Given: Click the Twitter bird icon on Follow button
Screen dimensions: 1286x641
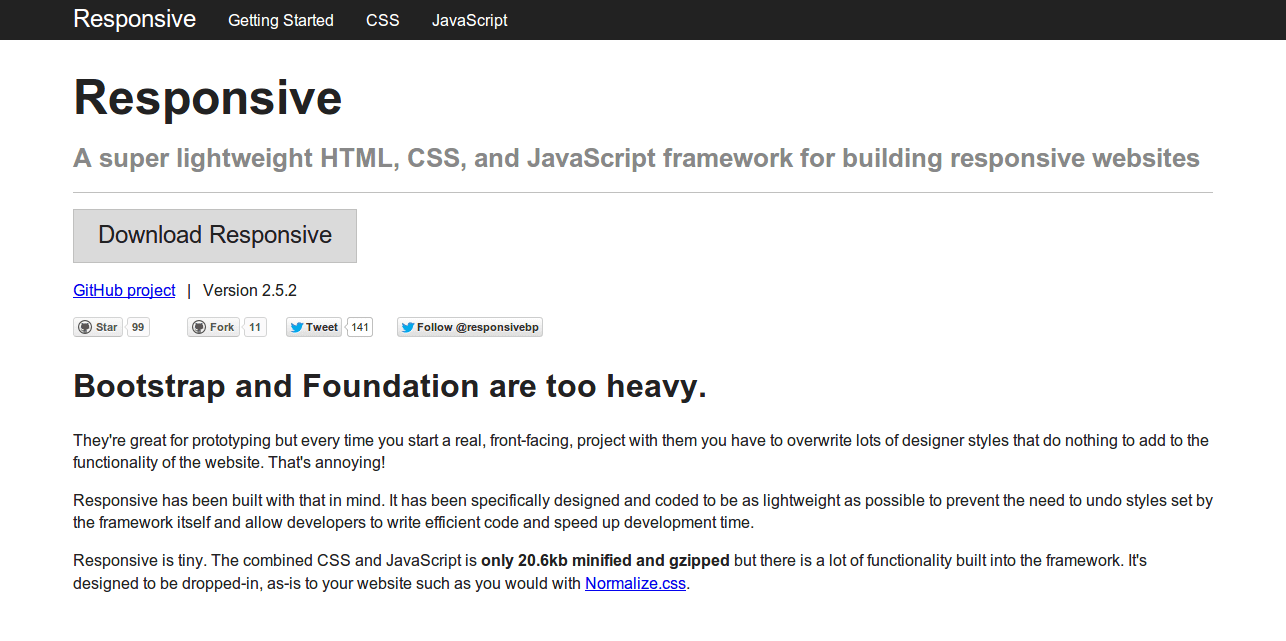Looking at the screenshot, I should [408, 327].
